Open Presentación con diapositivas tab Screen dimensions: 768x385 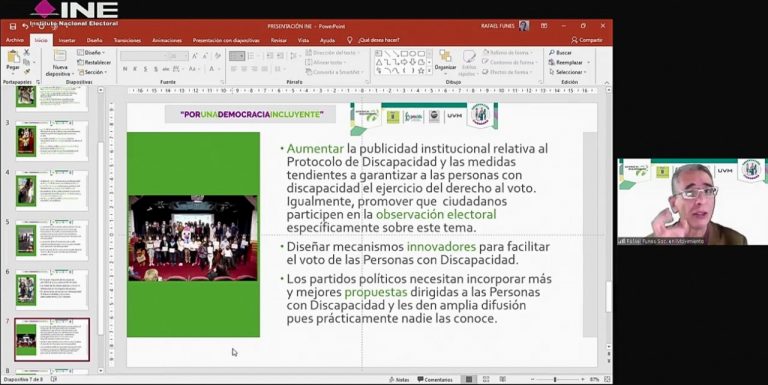coord(226,40)
